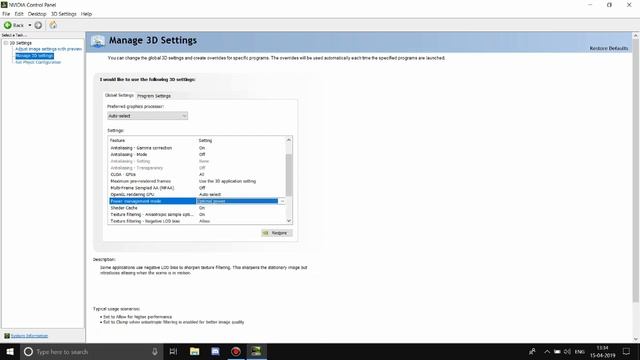Click the volume tray icon

[x=567, y=351]
